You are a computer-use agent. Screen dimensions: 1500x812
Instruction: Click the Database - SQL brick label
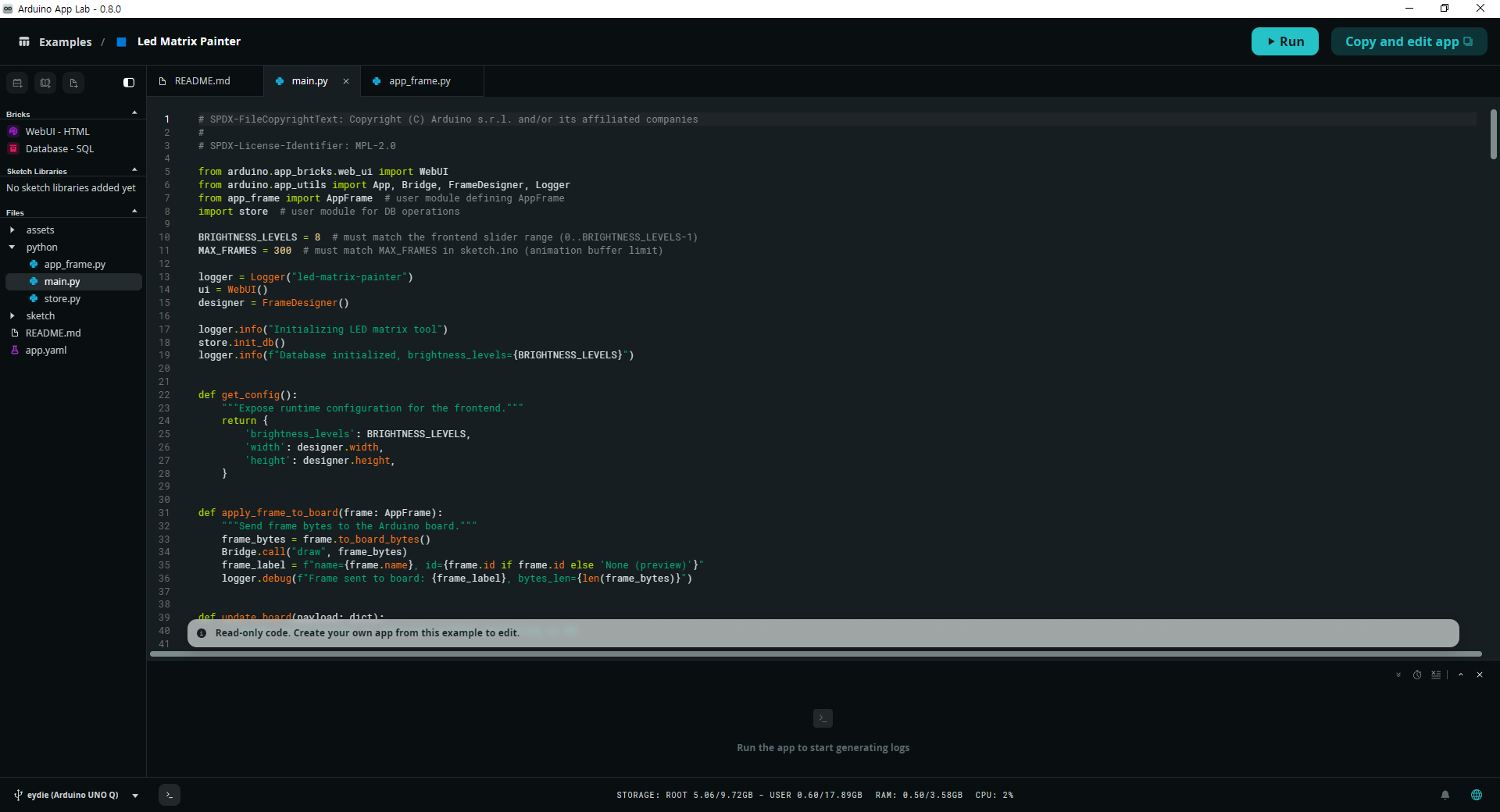(x=60, y=149)
